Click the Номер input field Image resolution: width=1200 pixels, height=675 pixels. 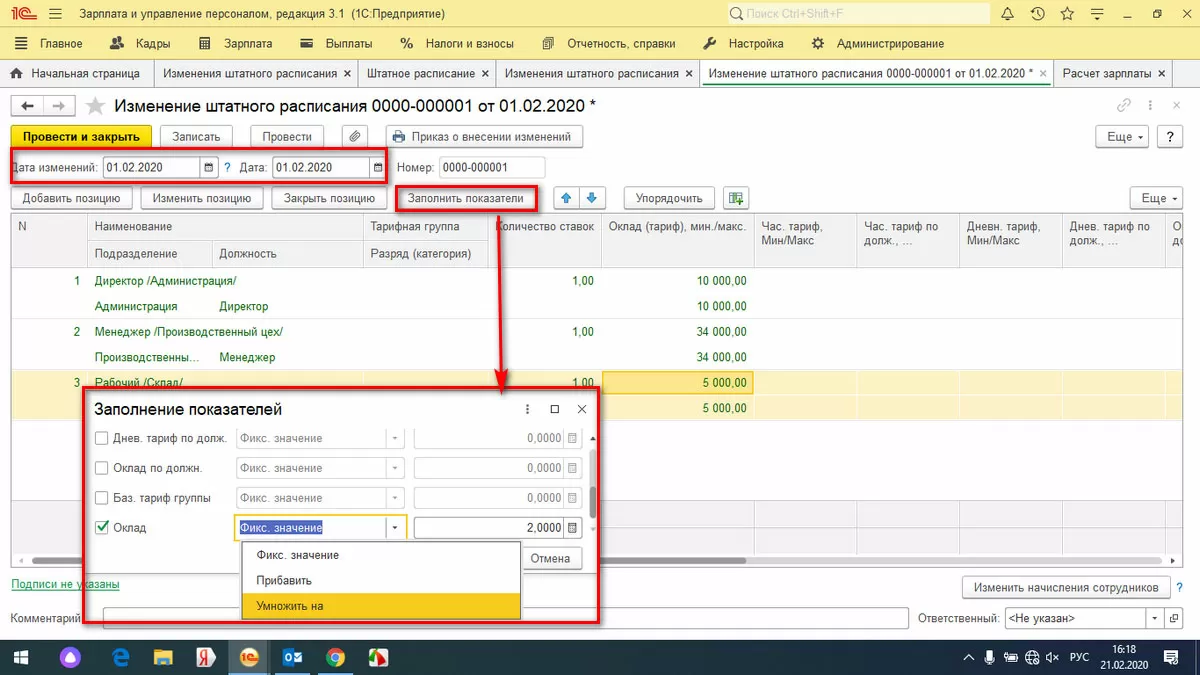click(x=492, y=167)
